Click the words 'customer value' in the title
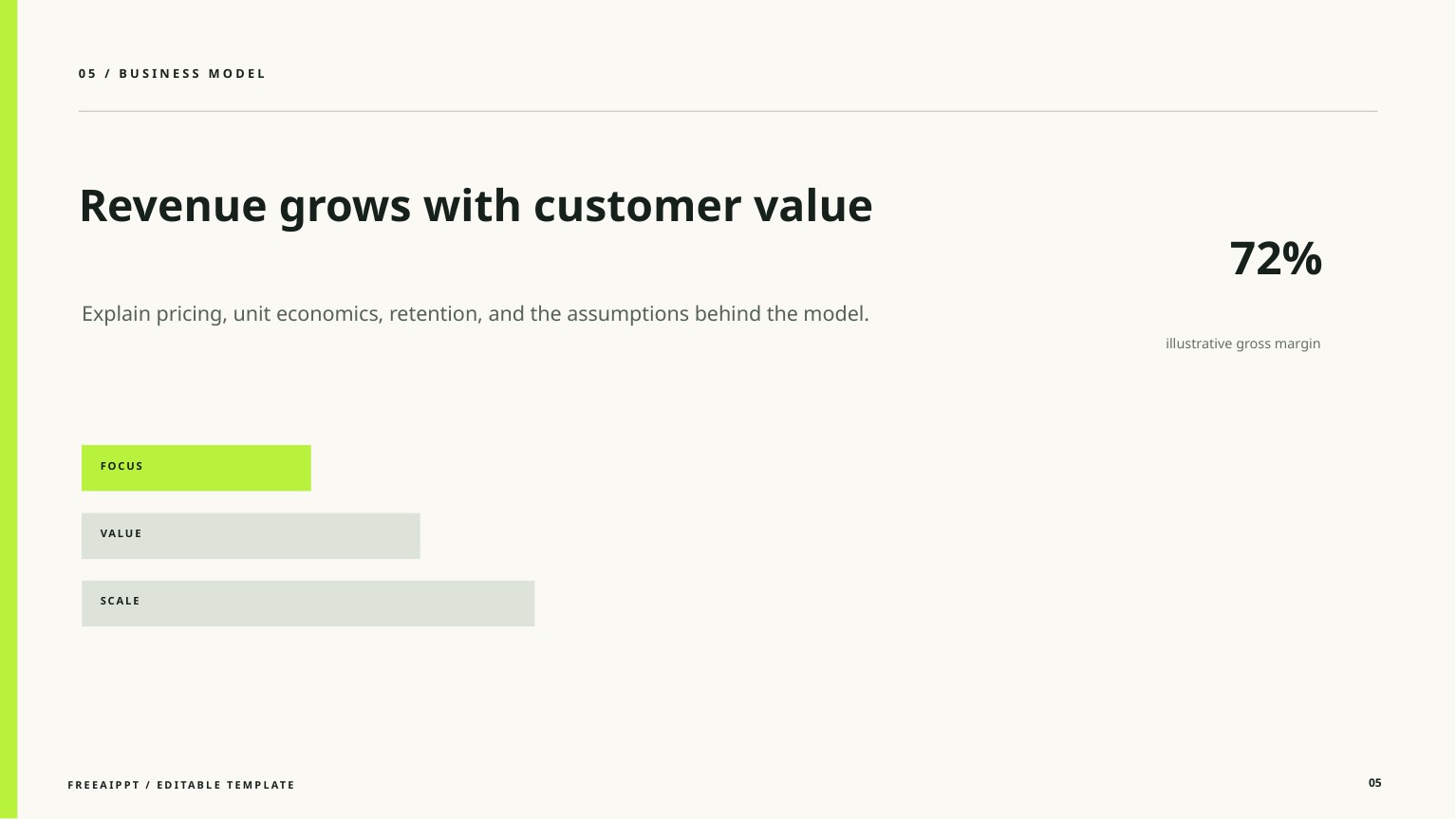1456x819 pixels. pyautogui.click(x=702, y=206)
